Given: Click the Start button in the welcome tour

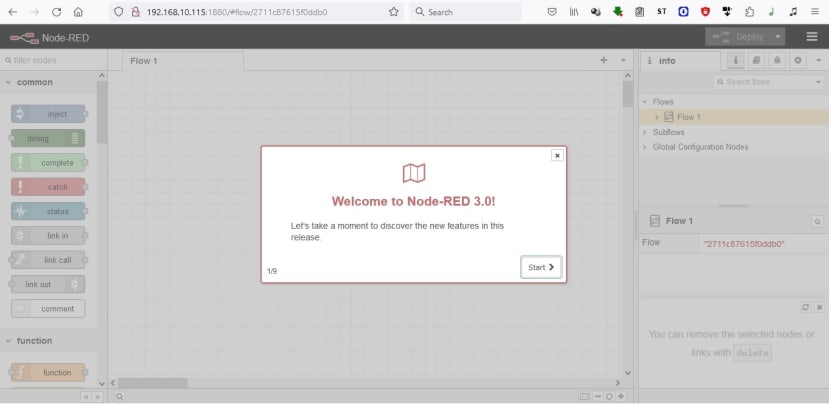Looking at the screenshot, I should click(541, 267).
